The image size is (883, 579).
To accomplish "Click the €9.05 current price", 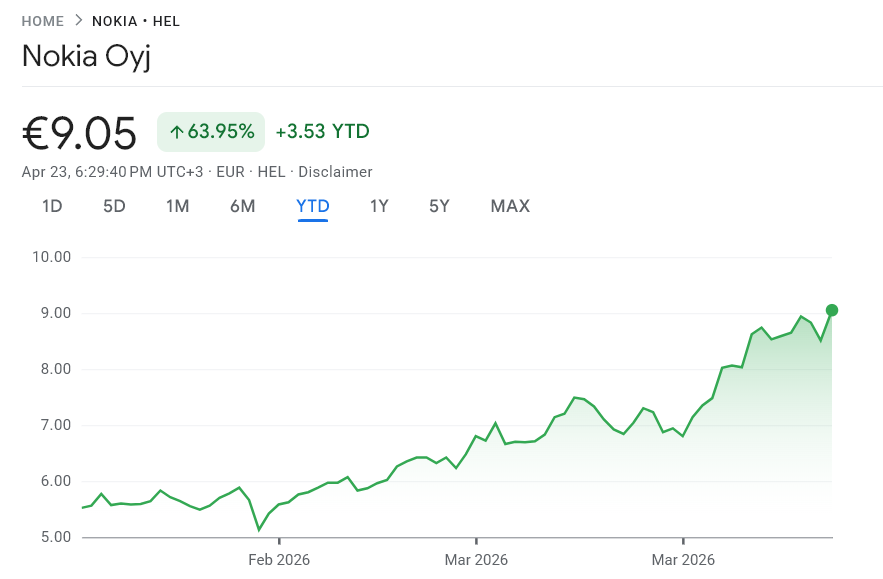I will [x=79, y=132].
